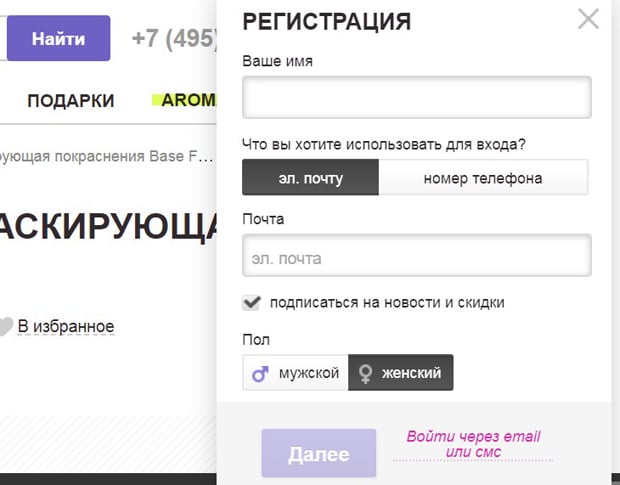This screenshot has height=485, width=620.
Task: Follow the Войти через email или смс link
Action: tap(473, 444)
